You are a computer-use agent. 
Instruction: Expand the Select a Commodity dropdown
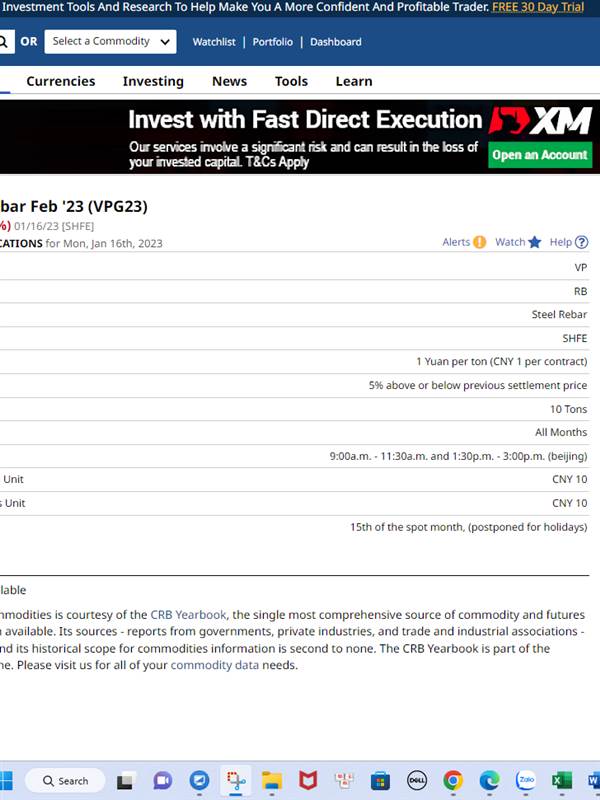110,41
